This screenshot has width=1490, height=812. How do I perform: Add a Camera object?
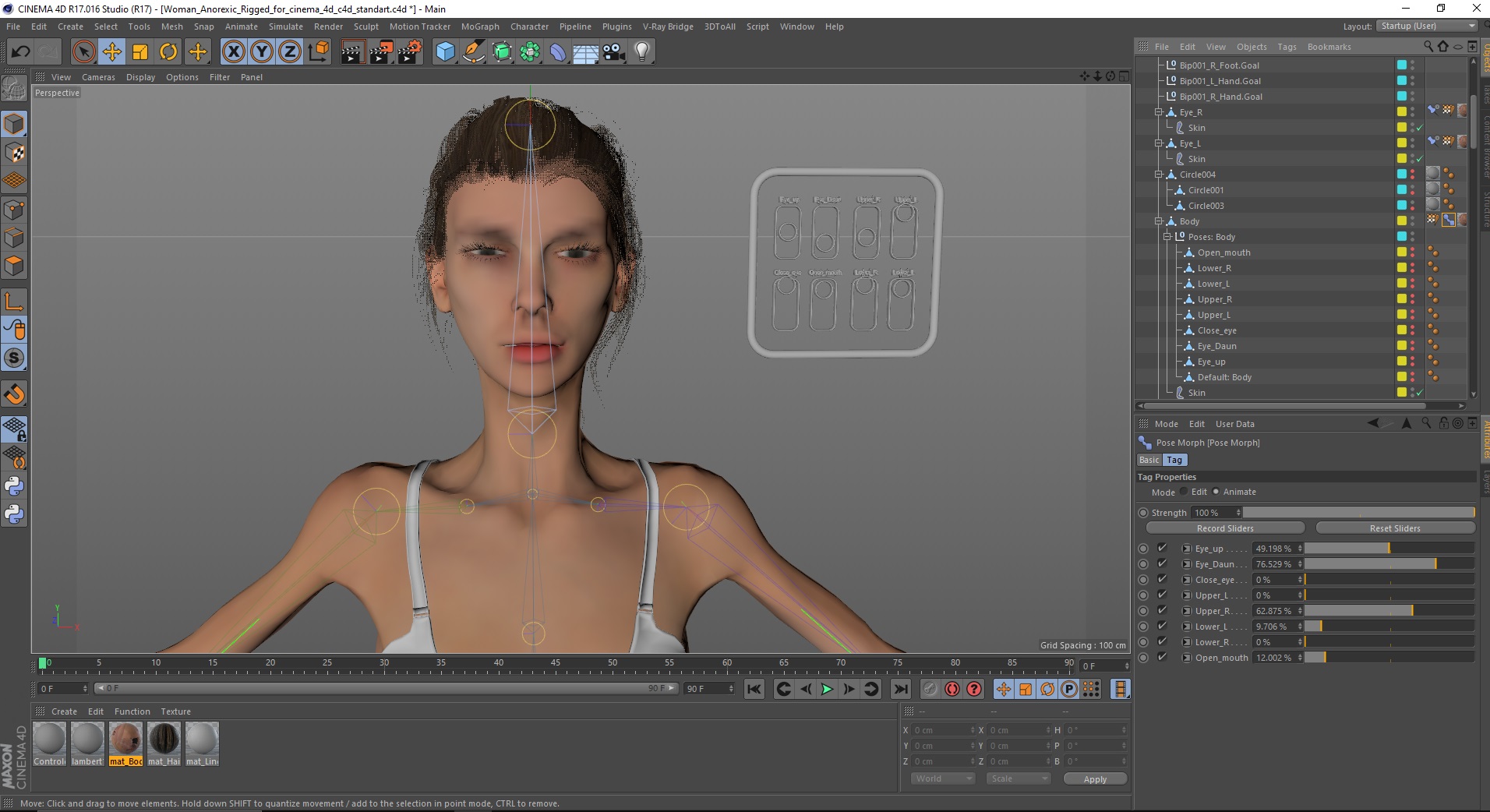[614, 52]
